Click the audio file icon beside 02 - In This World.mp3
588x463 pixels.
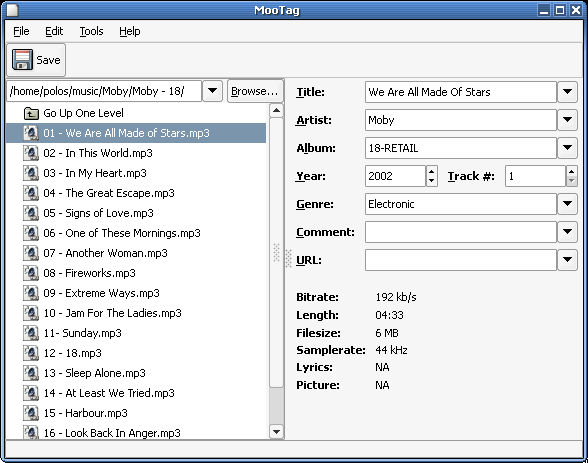pyautogui.click(x=31, y=153)
